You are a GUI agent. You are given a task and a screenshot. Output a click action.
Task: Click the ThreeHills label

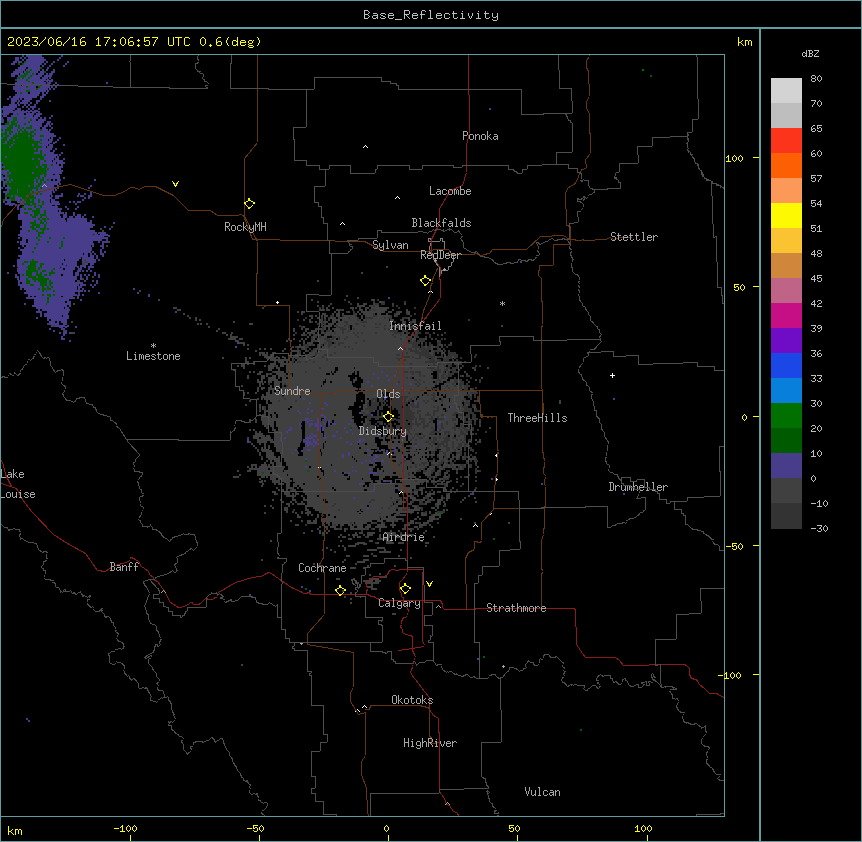pos(537,418)
